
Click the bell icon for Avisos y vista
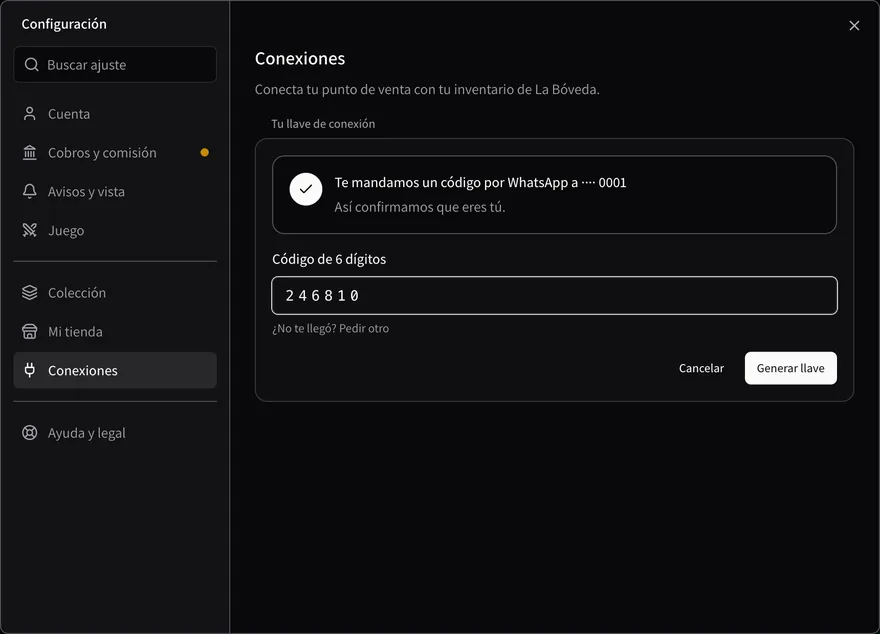click(30, 191)
